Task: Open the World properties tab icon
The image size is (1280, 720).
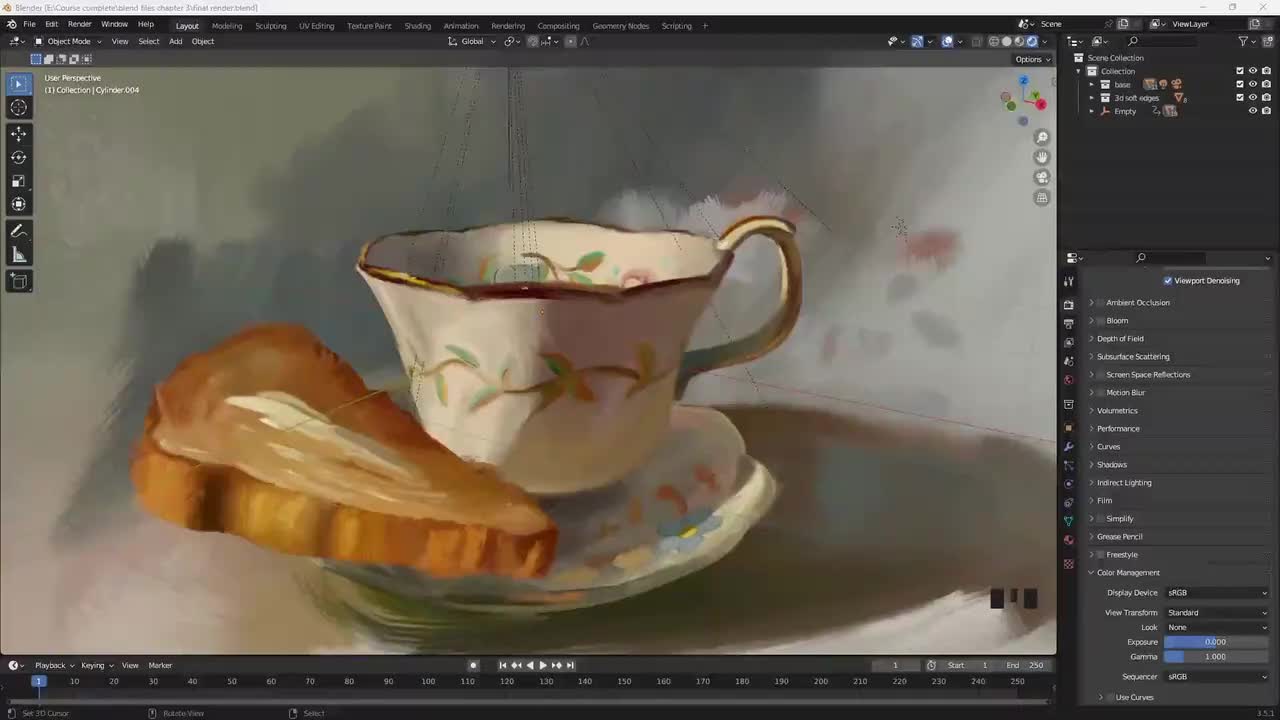Action: [x=1068, y=380]
